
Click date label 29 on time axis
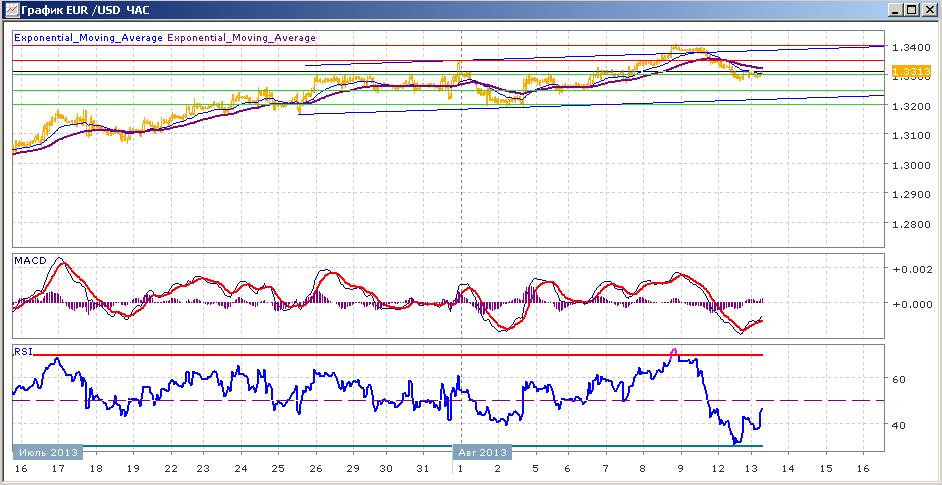click(x=353, y=468)
